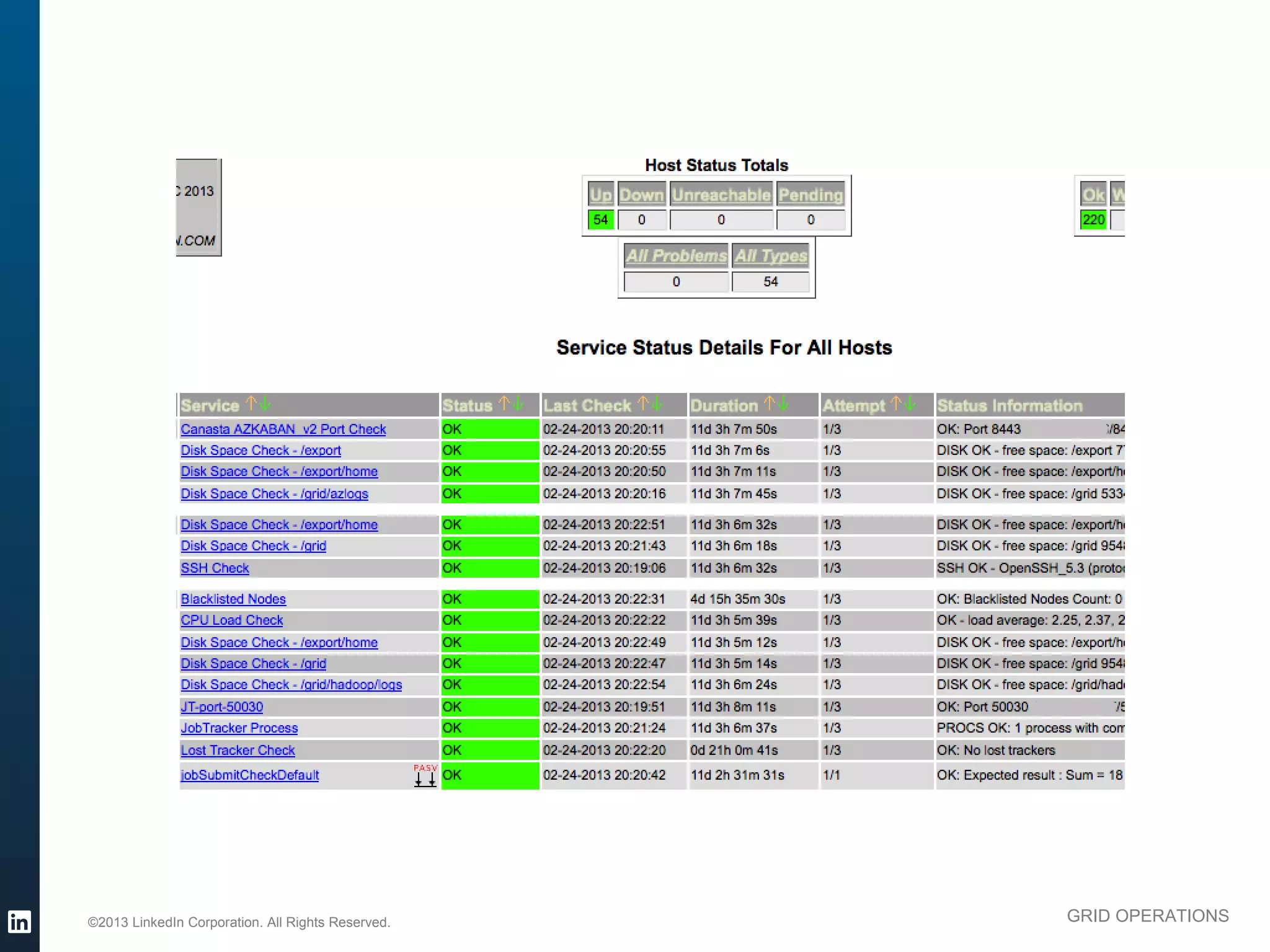Open Disk Space Check - /grid/azlogs service

(274, 494)
